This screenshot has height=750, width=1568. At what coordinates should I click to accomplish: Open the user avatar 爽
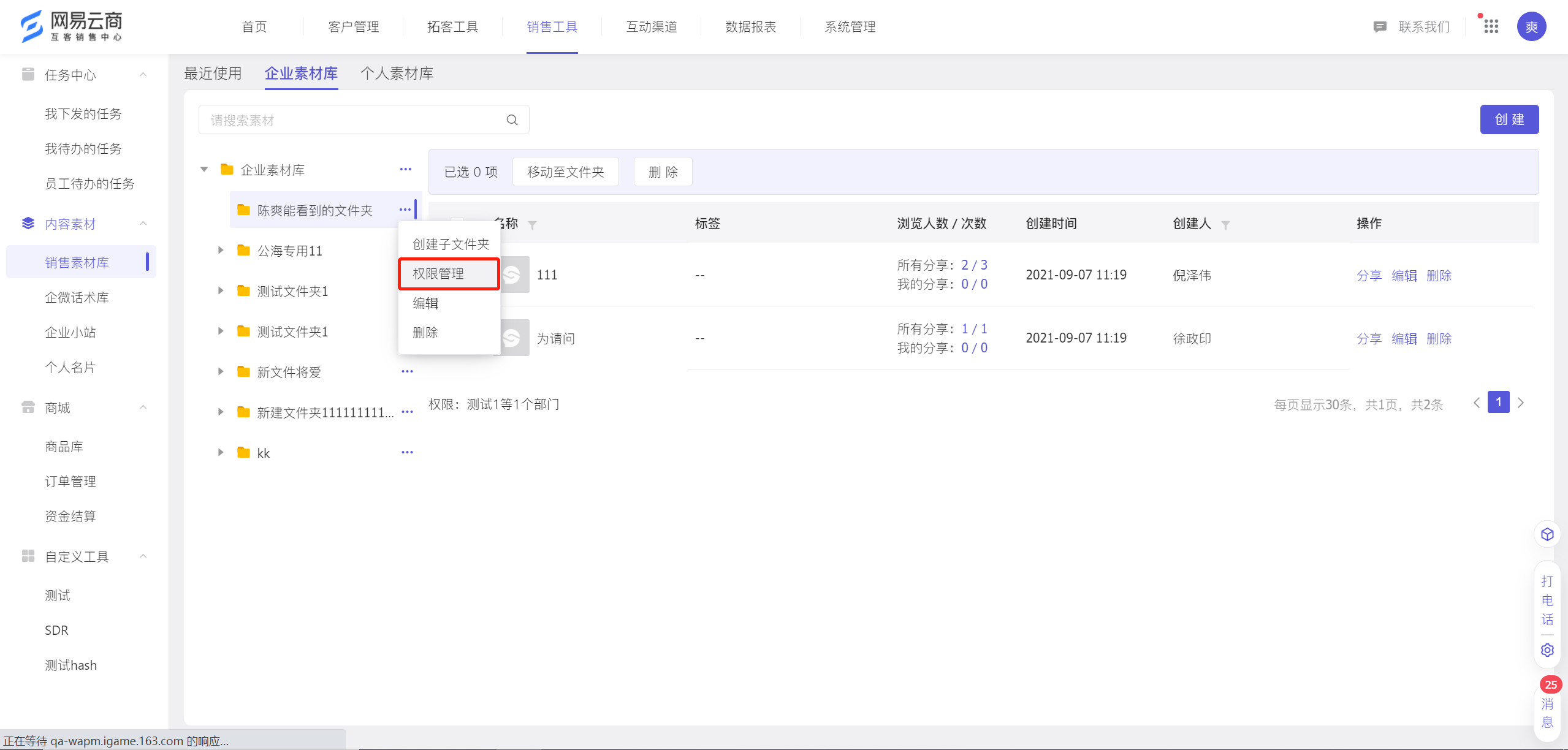pyautogui.click(x=1531, y=26)
